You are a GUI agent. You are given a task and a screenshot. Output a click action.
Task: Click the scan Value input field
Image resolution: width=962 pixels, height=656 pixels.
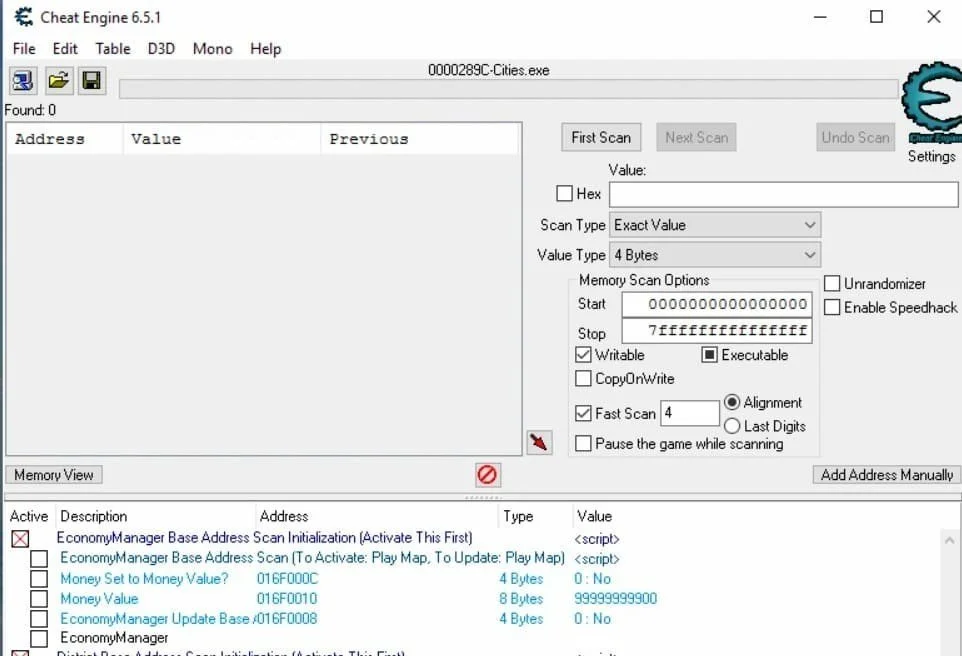tap(783, 195)
